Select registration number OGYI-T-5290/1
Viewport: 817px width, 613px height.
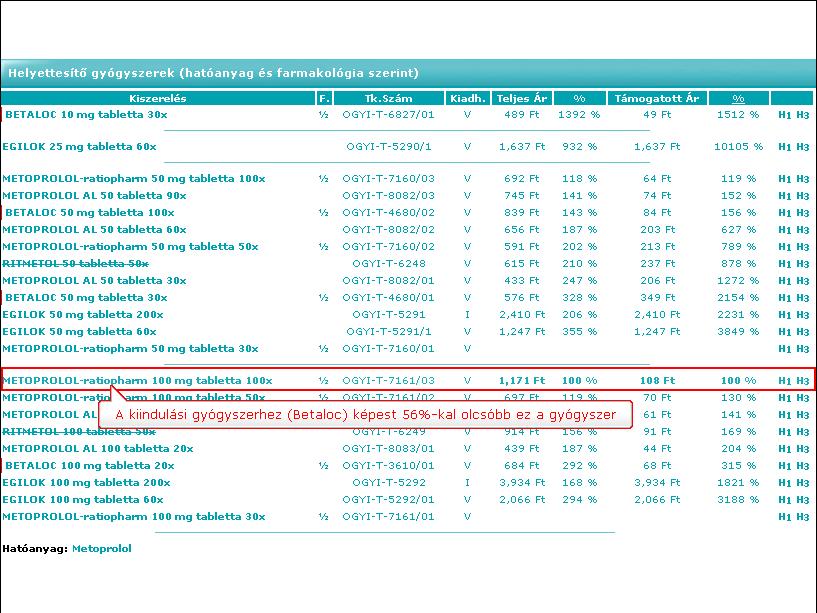pos(389,146)
